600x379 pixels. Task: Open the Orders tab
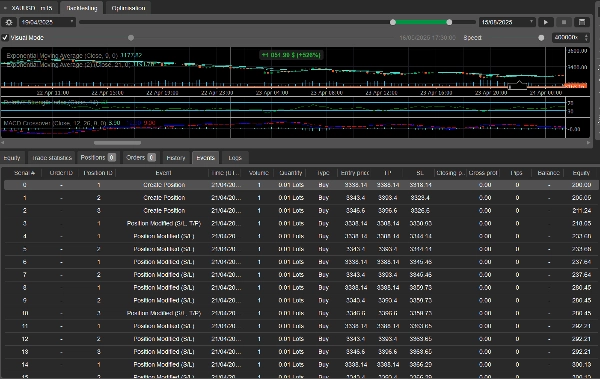140,158
